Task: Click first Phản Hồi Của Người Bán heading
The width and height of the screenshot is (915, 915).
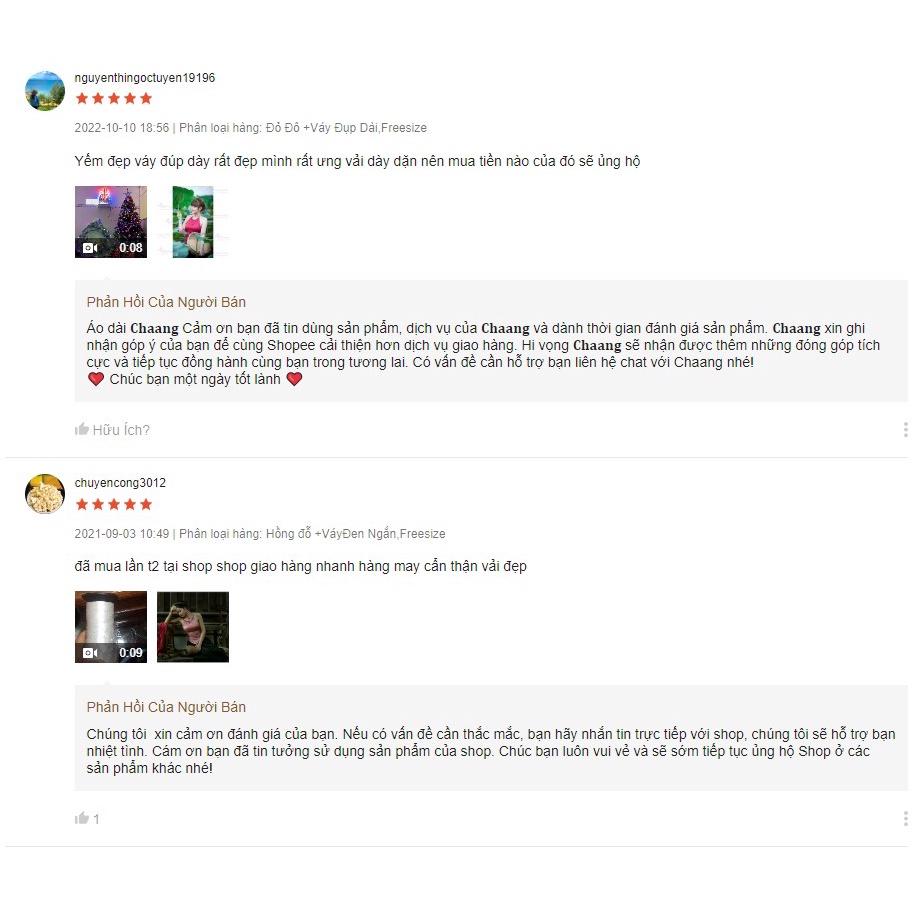Action: pos(166,302)
